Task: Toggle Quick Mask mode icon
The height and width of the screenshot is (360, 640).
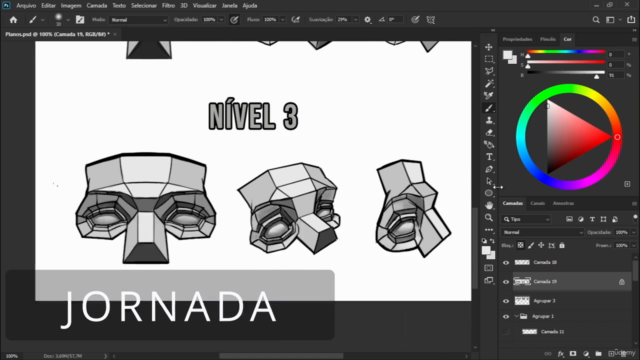Action: [489, 268]
